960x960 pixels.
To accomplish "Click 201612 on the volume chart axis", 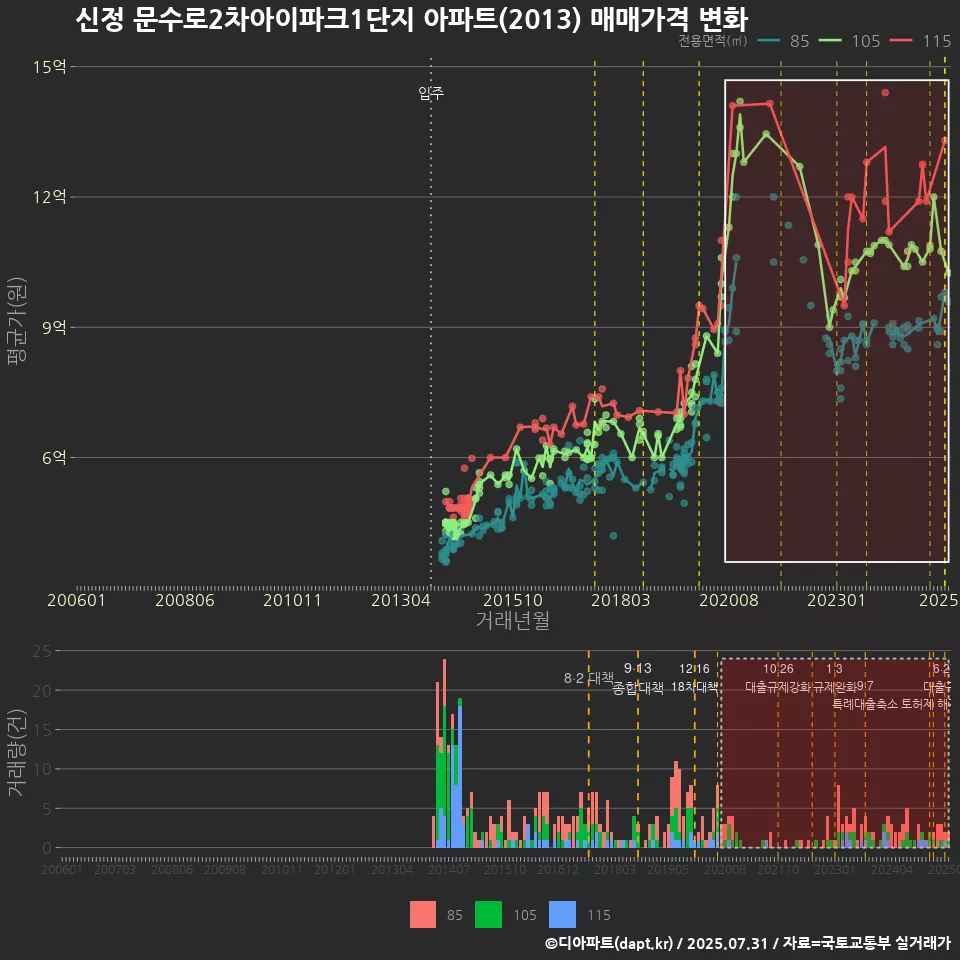I will [x=558, y=869].
